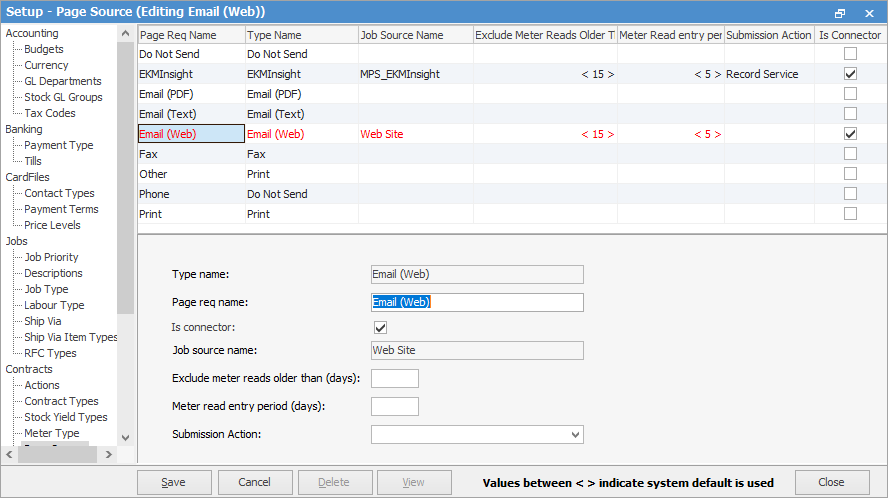888x498 pixels.
Task: Open the Submission Action dropdown
Action: click(574, 435)
